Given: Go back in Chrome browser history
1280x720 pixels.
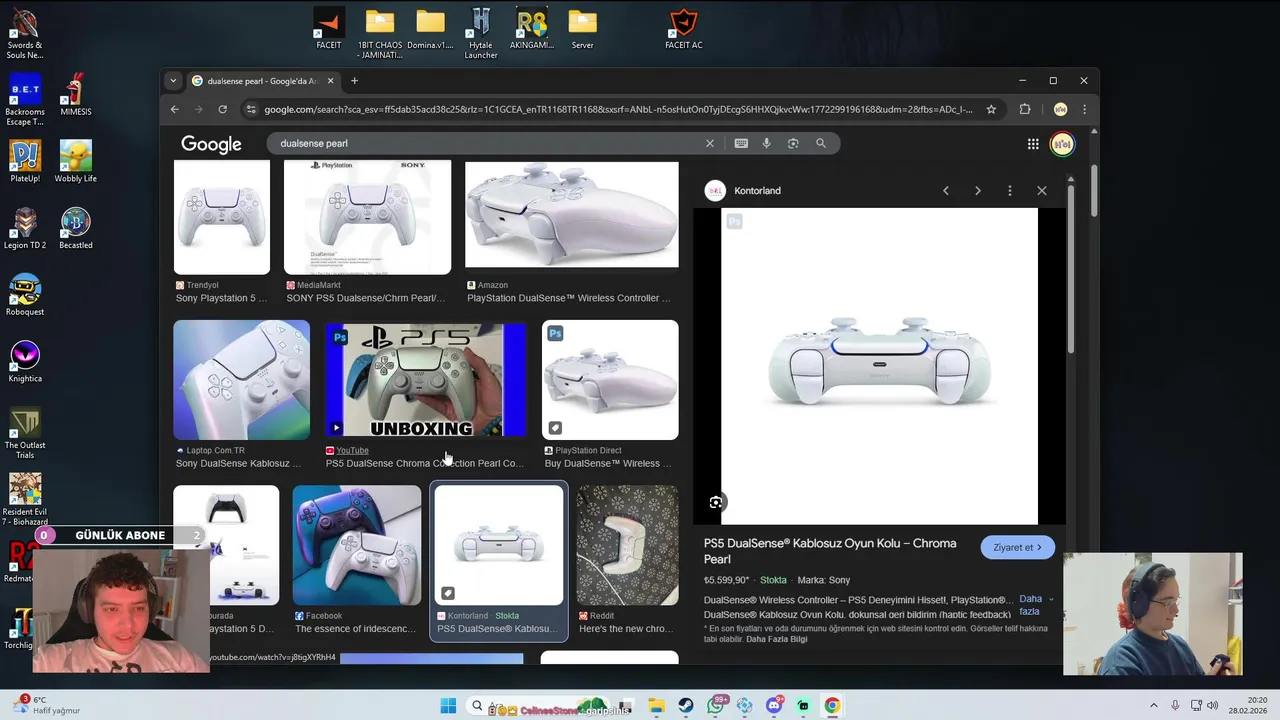Looking at the screenshot, I should [175, 109].
